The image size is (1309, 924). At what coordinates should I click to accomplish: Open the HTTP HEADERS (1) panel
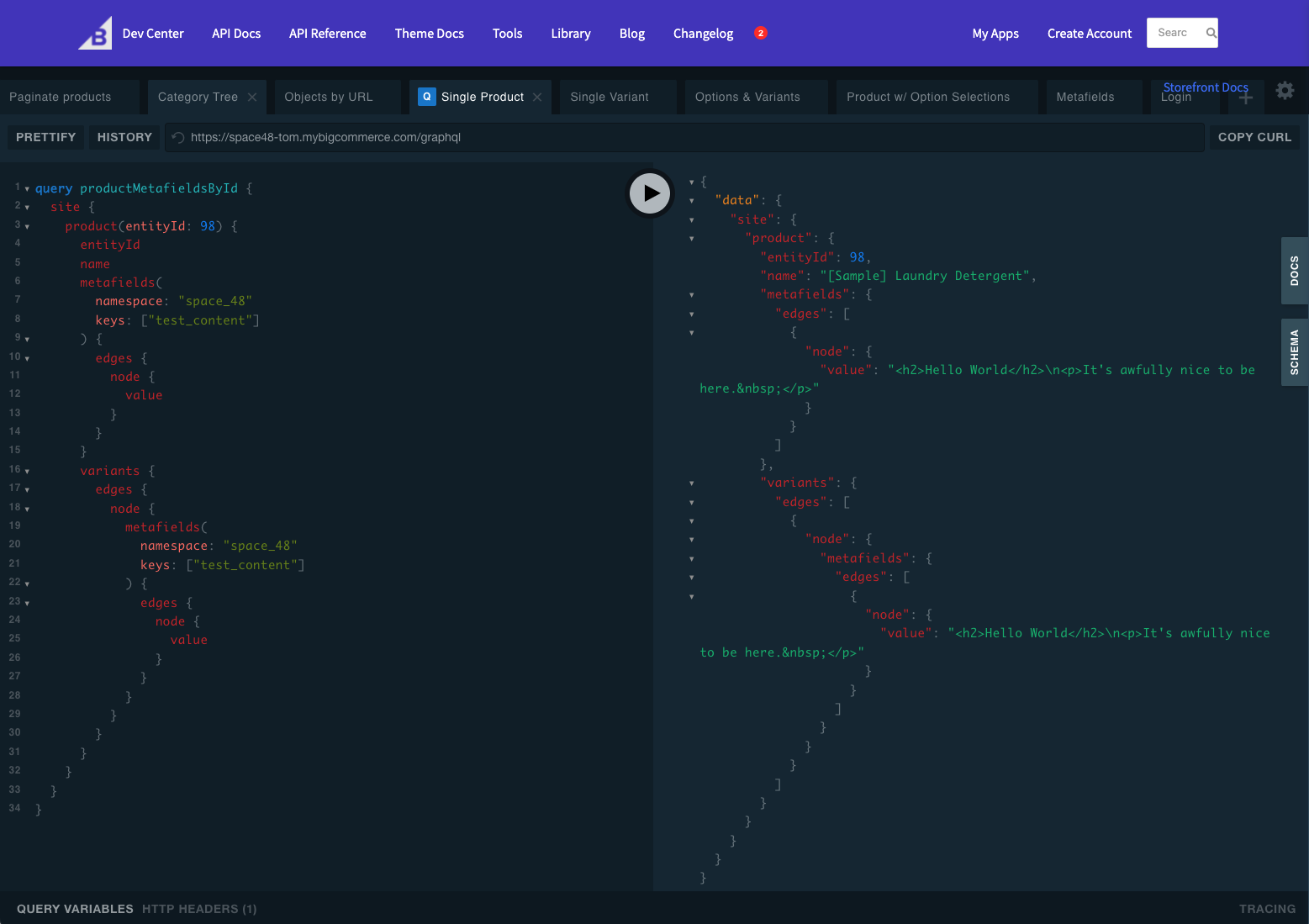tap(199, 909)
